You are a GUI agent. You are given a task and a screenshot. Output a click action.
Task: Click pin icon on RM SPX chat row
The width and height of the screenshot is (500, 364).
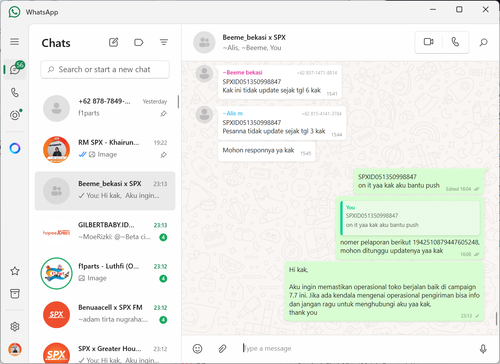click(x=163, y=155)
